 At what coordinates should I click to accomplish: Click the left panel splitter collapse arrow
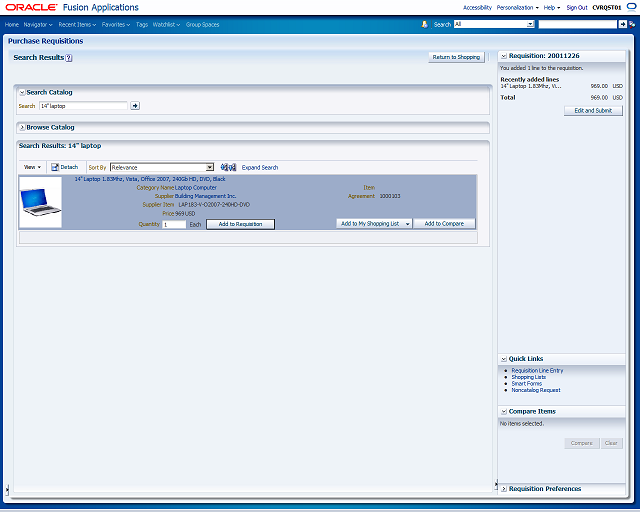coord(7,489)
